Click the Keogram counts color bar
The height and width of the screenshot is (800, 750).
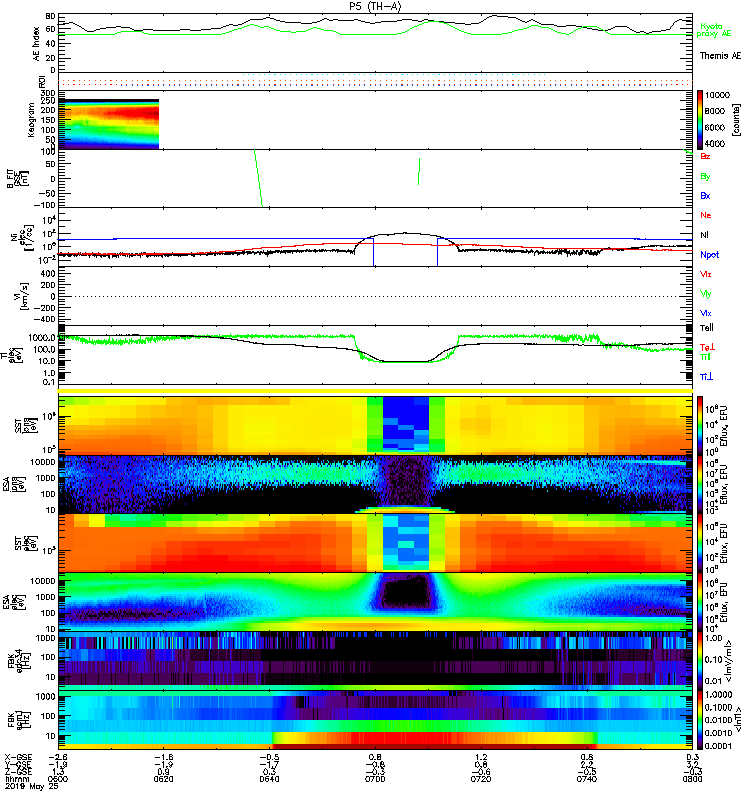(700, 120)
